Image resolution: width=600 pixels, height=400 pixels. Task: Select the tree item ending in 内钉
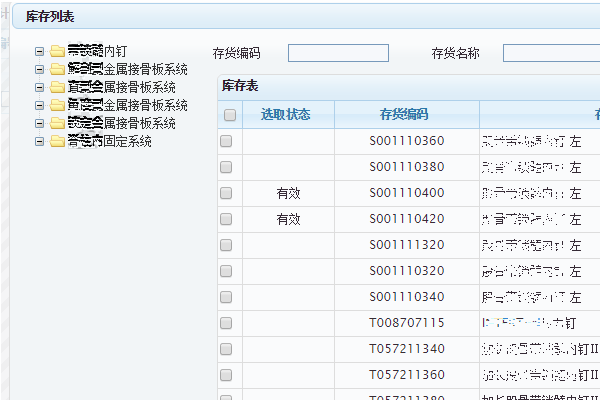[97, 51]
